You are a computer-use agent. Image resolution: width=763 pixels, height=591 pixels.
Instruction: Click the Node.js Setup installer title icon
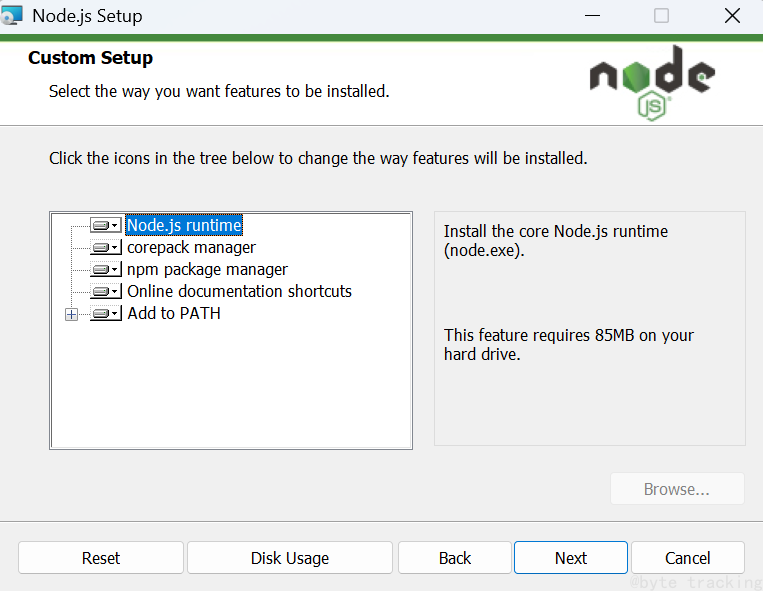[12, 15]
